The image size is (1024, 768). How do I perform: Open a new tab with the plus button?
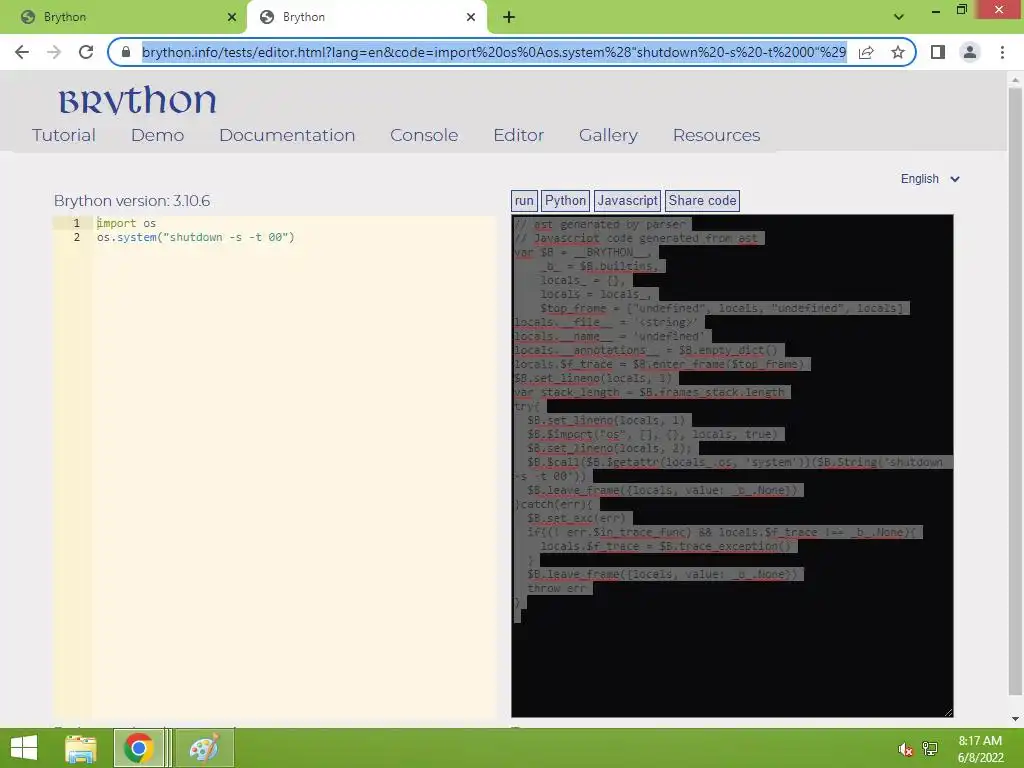coord(509,17)
